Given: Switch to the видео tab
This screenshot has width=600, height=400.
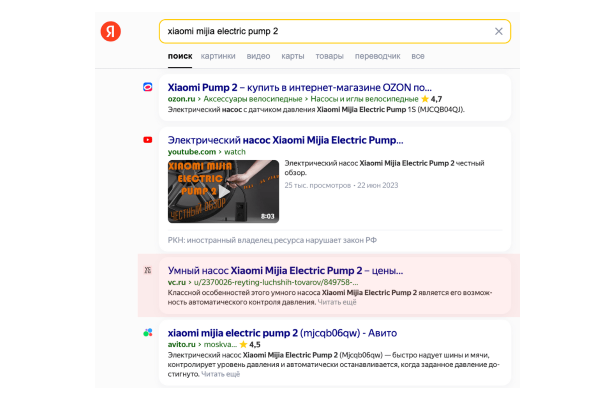Looking at the screenshot, I should coord(258,56).
